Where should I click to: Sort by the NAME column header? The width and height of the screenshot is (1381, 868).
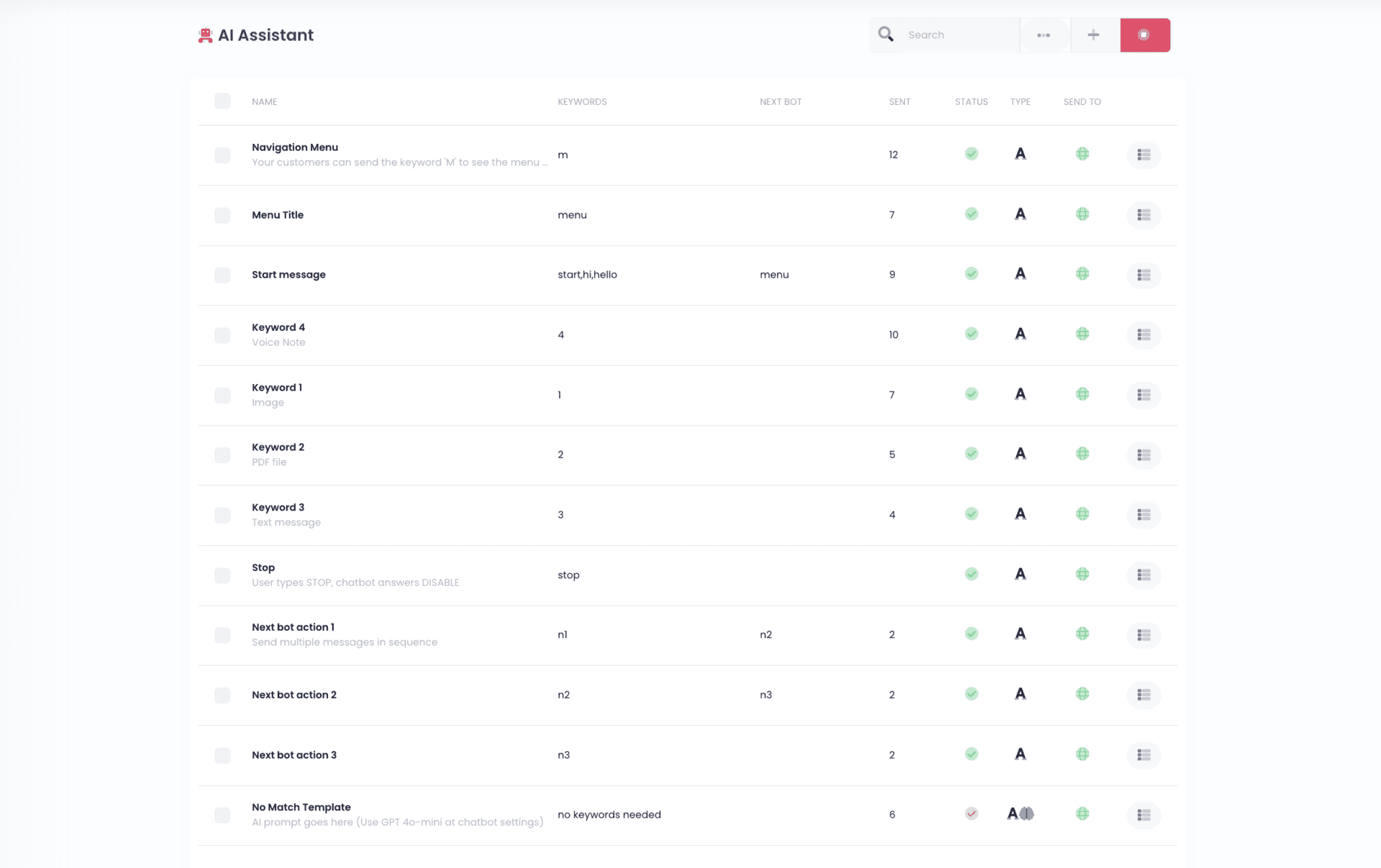[x=264, y=101]
